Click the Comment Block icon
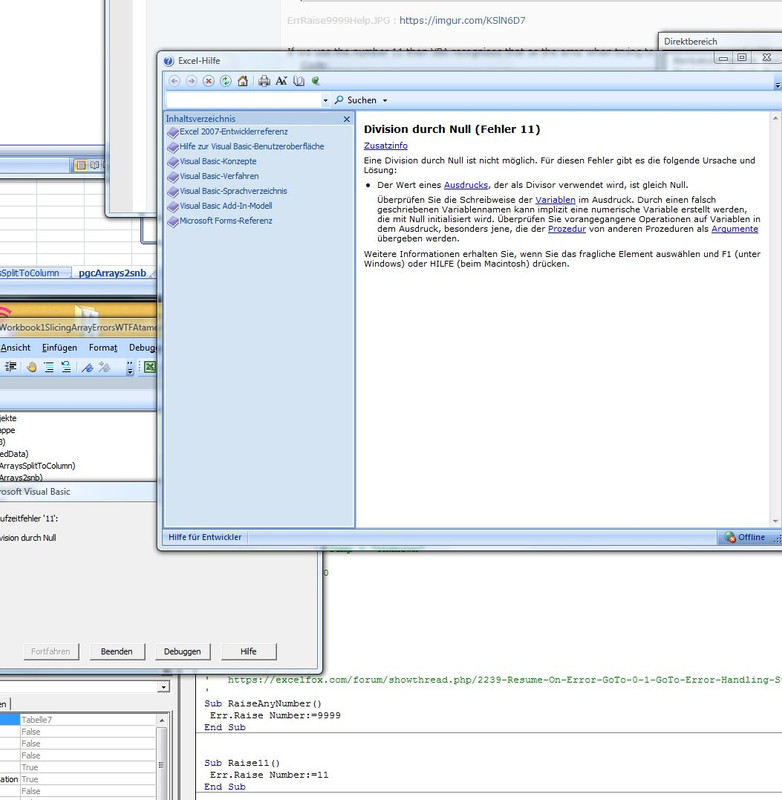 49,367
